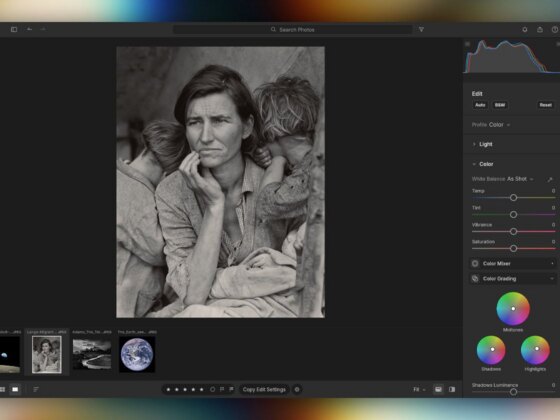Click the share/export icon

(x=540, y=30)
